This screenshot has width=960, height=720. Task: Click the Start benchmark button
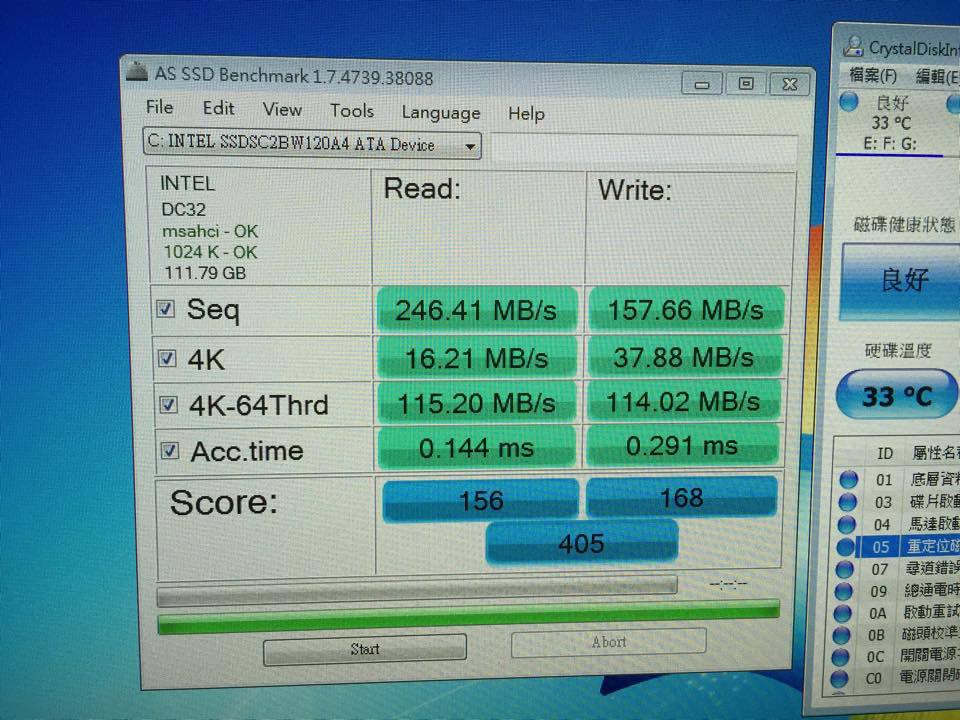click(x=365, y=649)
